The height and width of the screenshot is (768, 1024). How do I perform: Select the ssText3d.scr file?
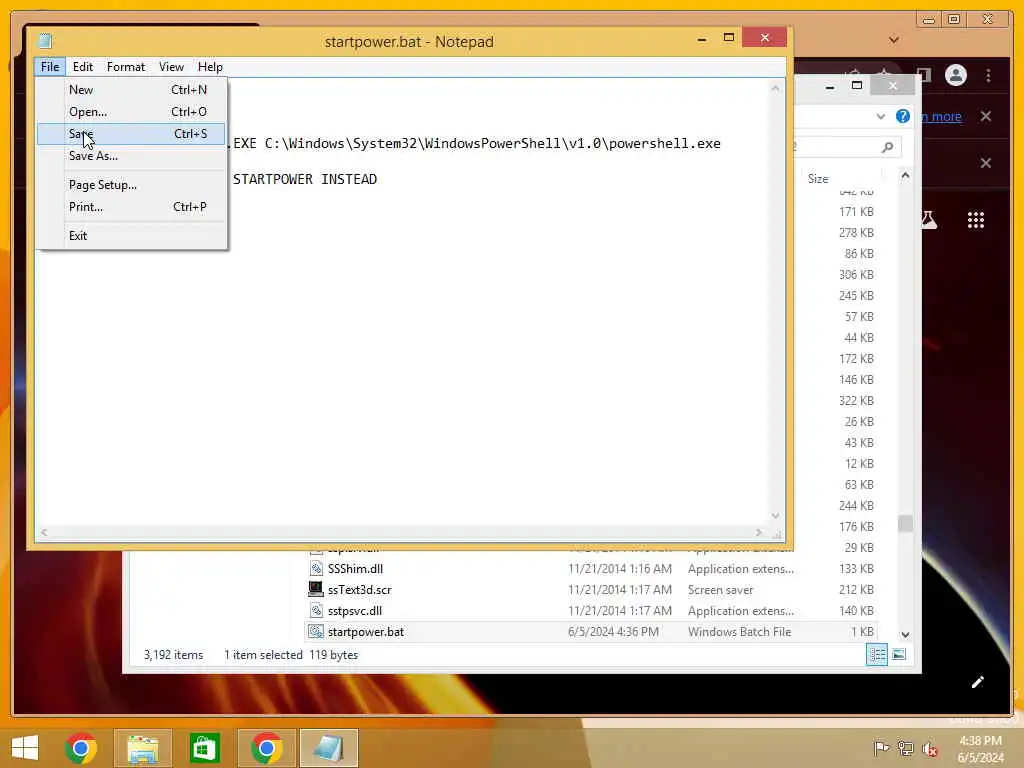click(x=359, y=590)
